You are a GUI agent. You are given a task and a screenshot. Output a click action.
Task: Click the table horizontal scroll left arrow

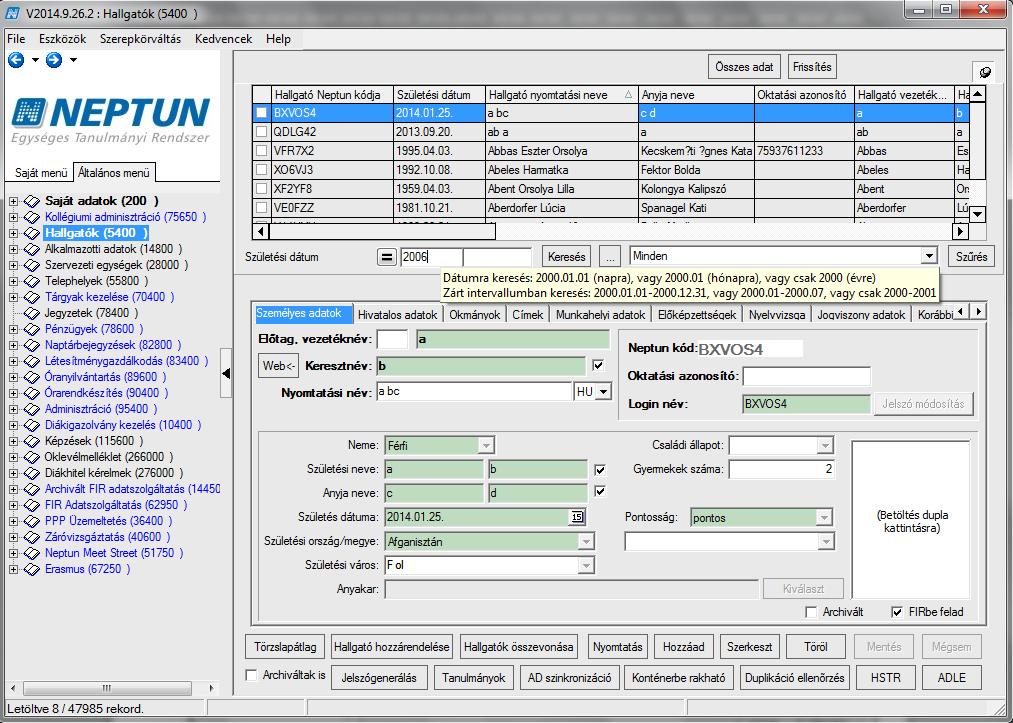(x=260, y=231)
